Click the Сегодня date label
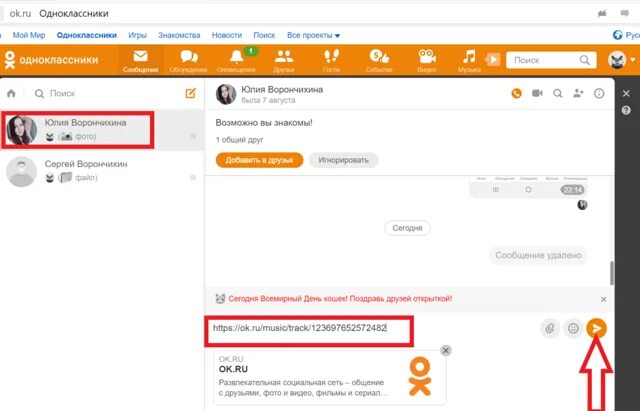The image size is (640, 411). [407, 228]
